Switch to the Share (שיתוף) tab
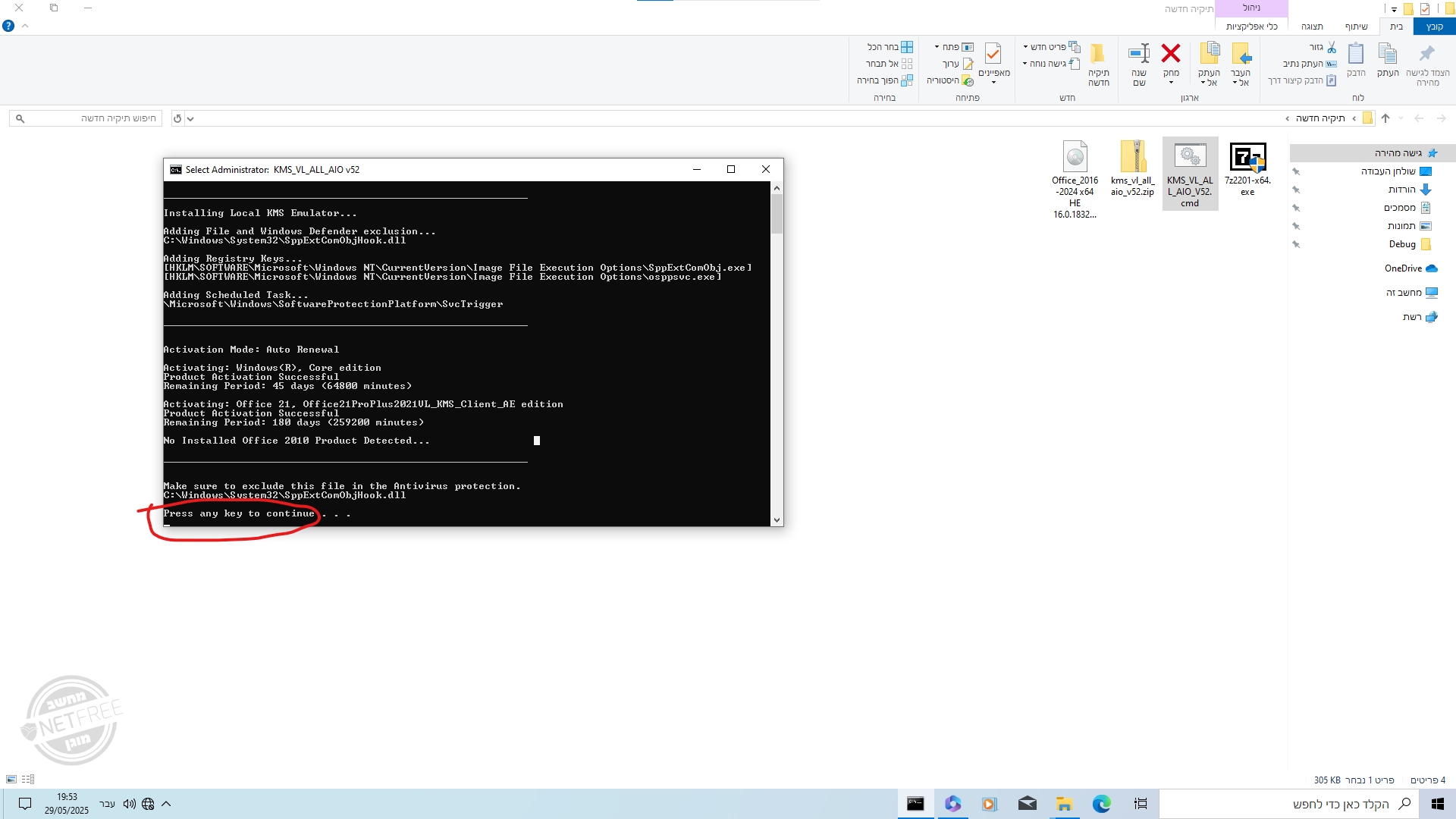This screenshot has width=1456, height=819. (1357, 27)
